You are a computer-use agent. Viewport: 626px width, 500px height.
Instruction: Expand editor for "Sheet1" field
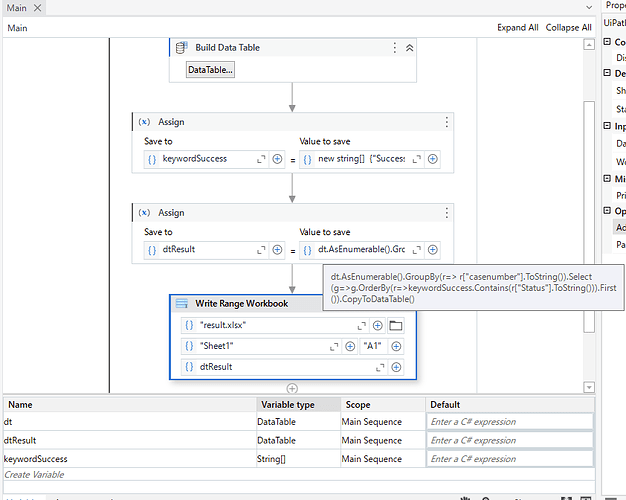point(334,347)
